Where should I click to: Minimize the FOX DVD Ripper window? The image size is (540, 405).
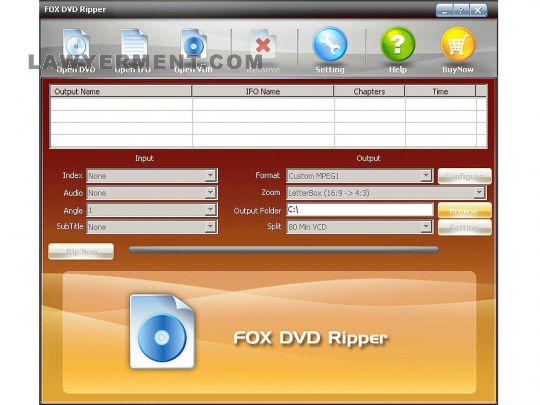point(445,10)
